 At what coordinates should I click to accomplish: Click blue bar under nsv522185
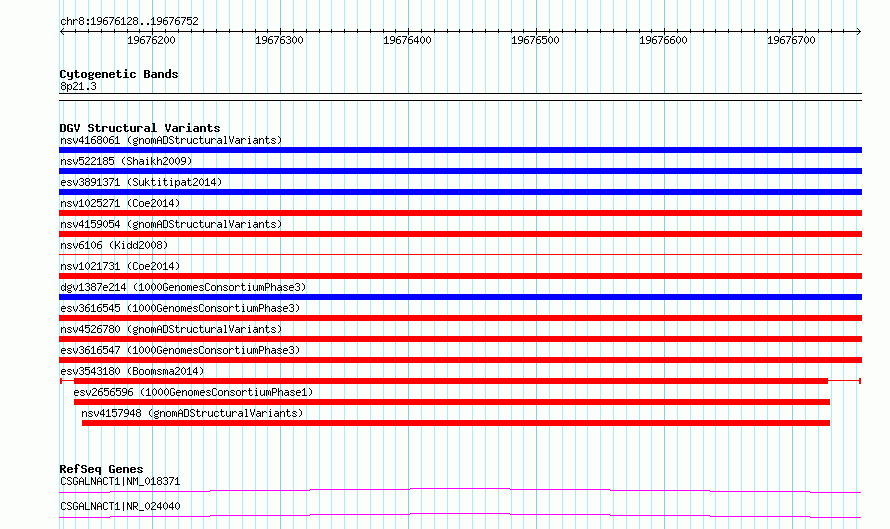click(x=460, y=171)
